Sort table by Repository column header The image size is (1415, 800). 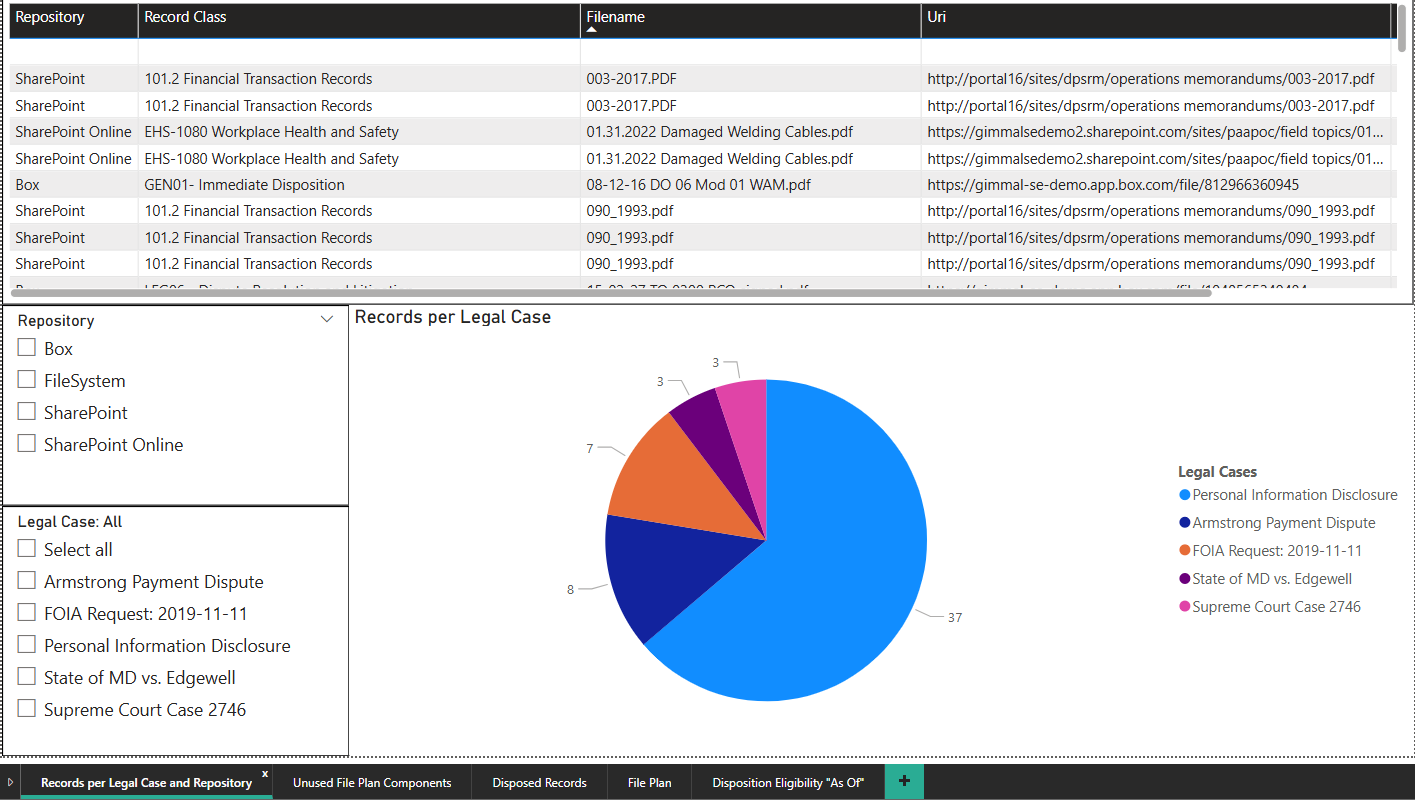point(50,17)
